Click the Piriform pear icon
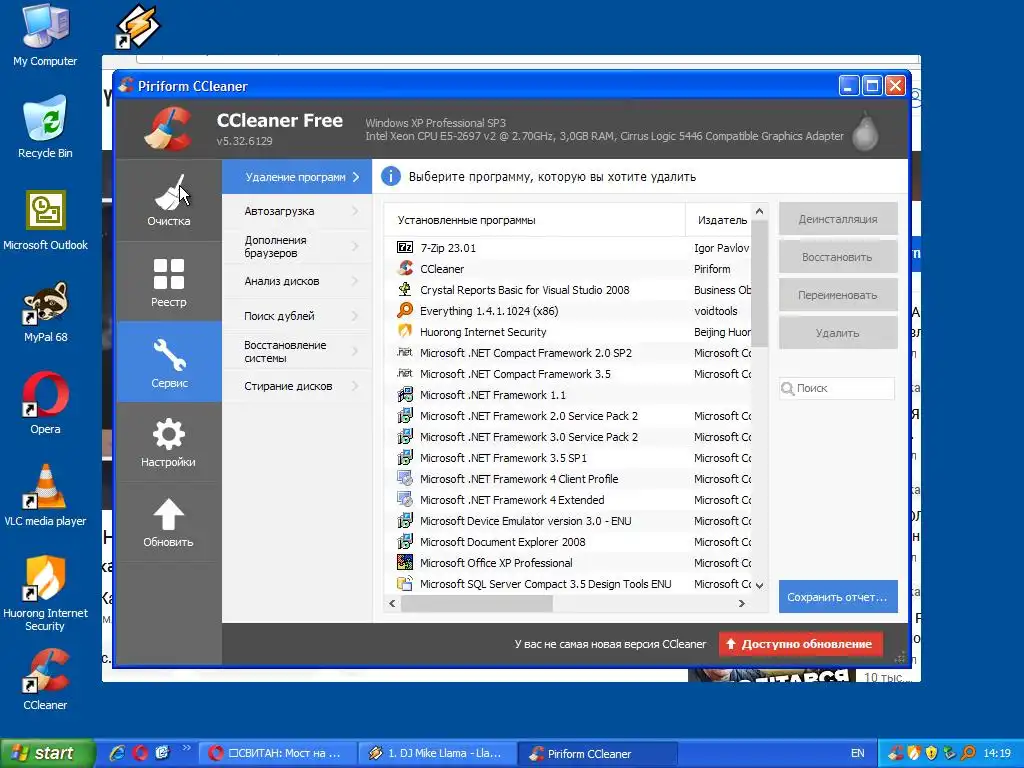Image resolution: width=1024 pixels, height=768 pixels. (x=865, y=130)
